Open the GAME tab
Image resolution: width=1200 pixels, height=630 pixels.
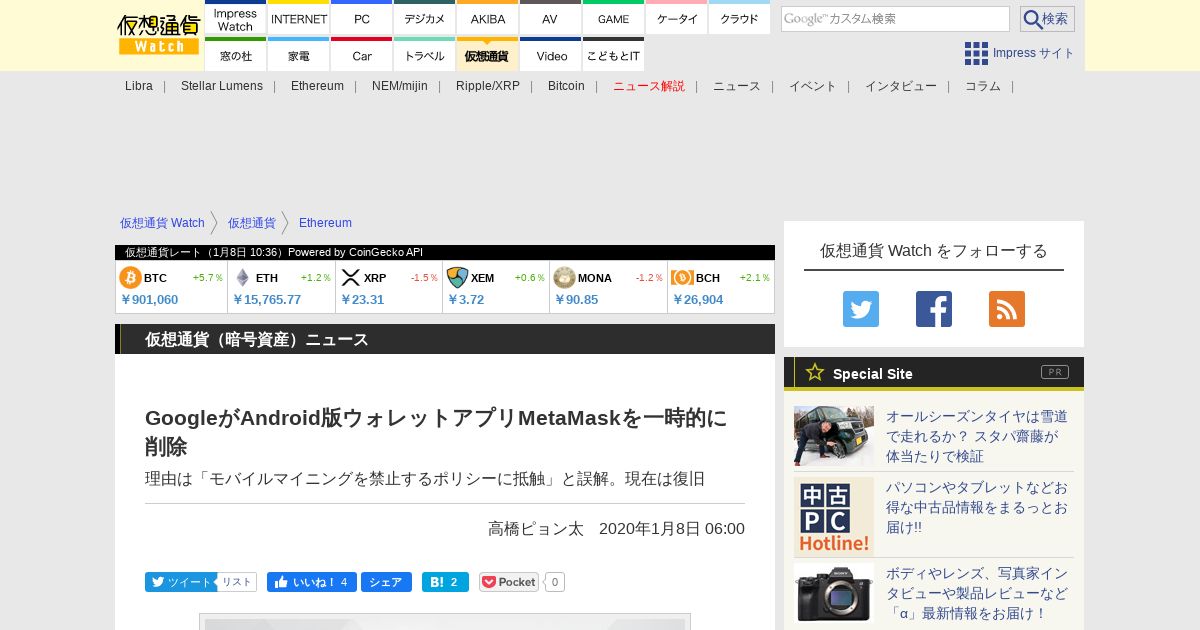(613, 18)
